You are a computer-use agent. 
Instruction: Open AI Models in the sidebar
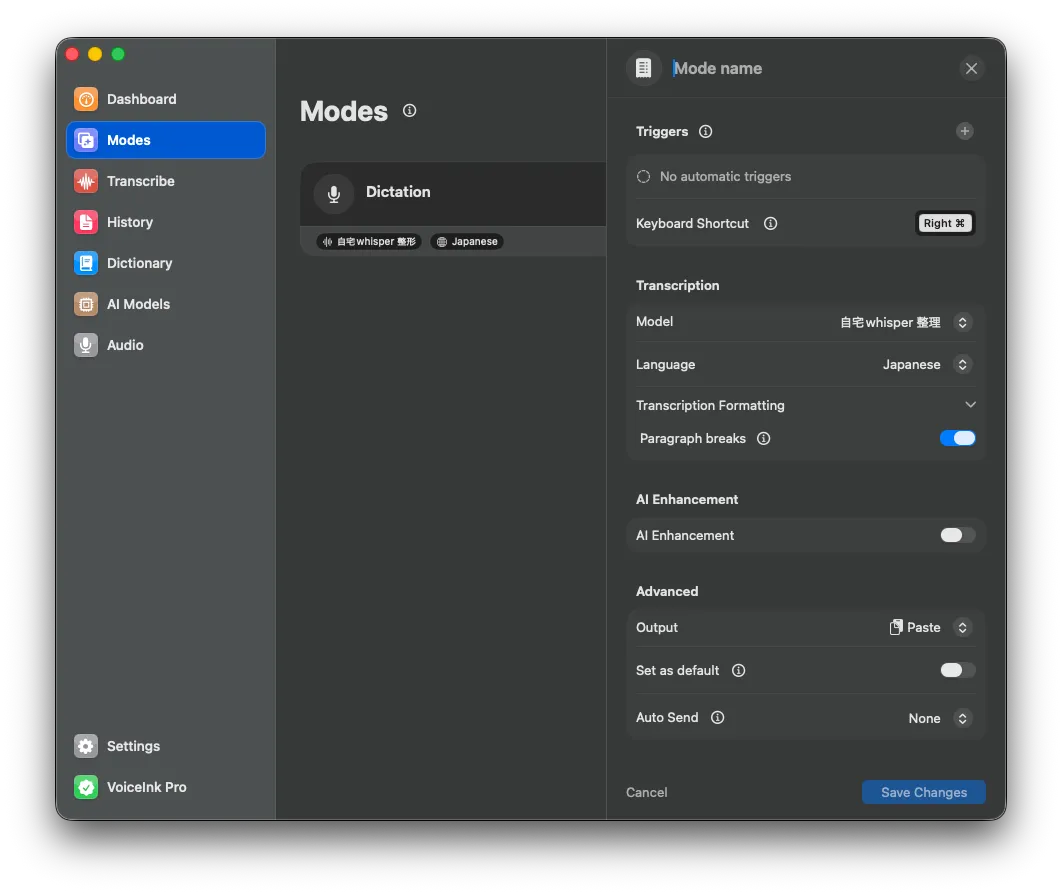point(166,304)
